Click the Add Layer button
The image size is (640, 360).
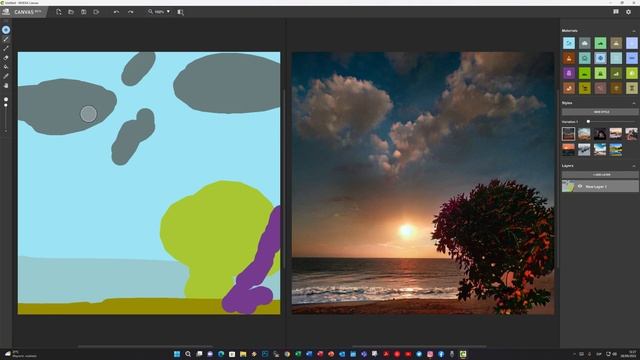point(600,175)
